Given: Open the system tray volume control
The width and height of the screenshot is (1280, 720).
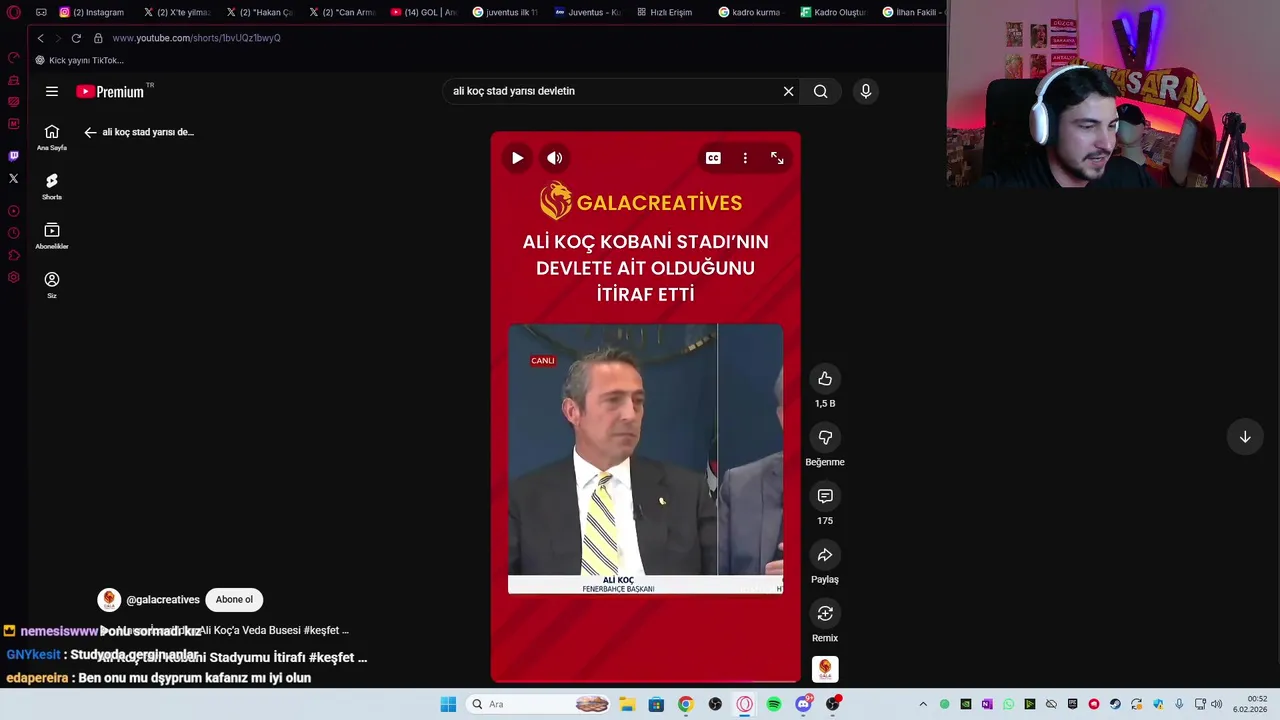Looking at the screenshot, I should coord(1216,704).
